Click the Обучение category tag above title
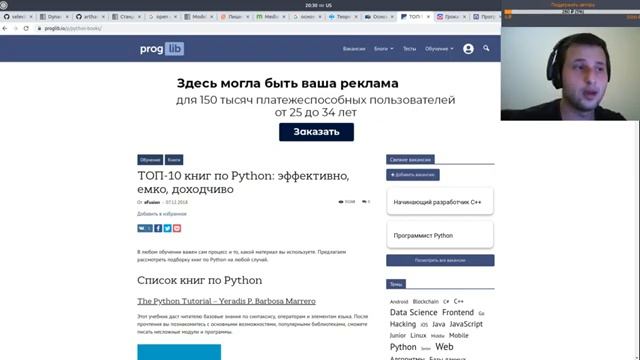The image size is (640, 360). 150,160
